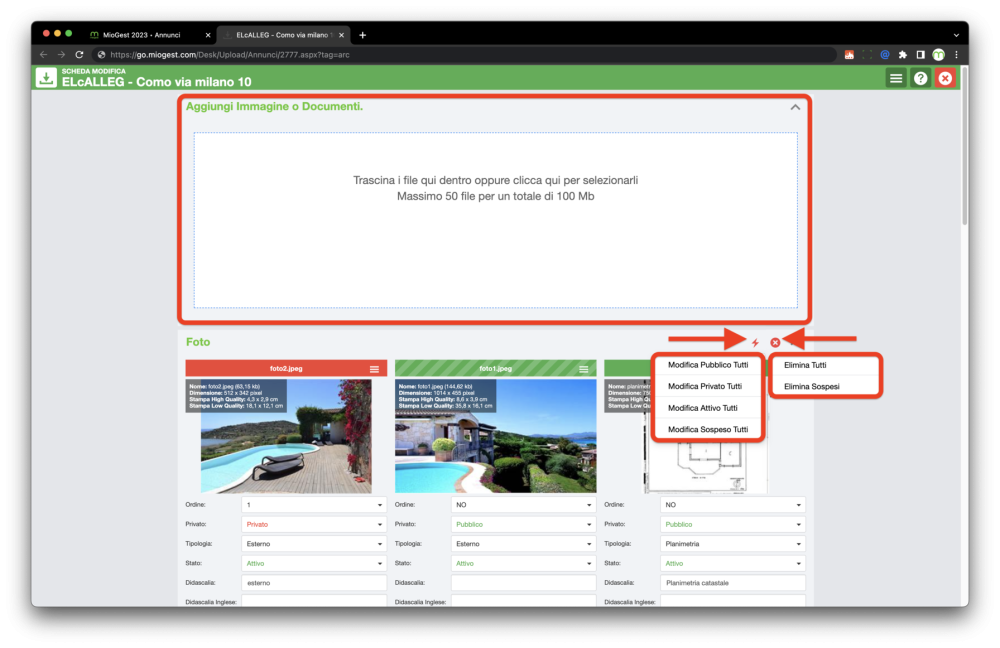Select Modifica Privato Tutti
The width and height of the screenshot is (1000, 648).
tap(708, 387)
